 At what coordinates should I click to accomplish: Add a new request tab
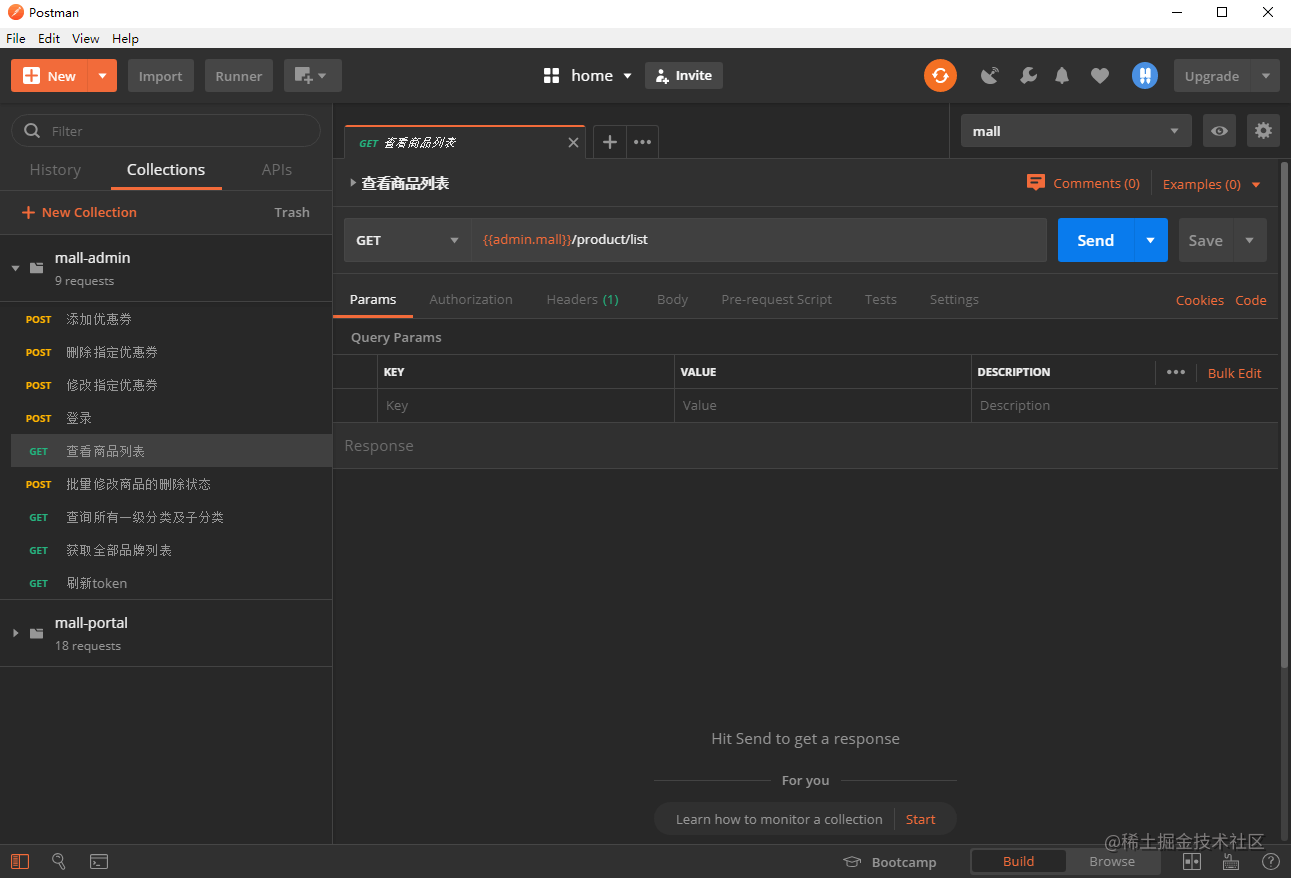[609, 142]
